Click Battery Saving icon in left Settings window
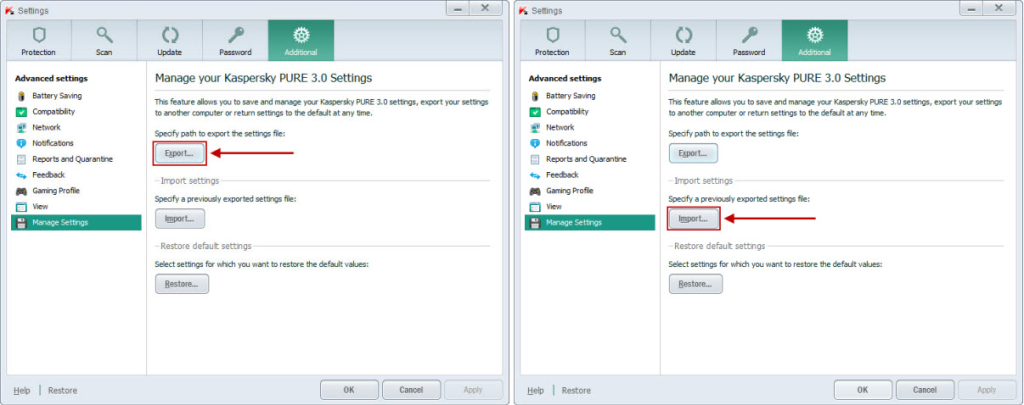This screenshot has height=405, width=1024. 22,96
